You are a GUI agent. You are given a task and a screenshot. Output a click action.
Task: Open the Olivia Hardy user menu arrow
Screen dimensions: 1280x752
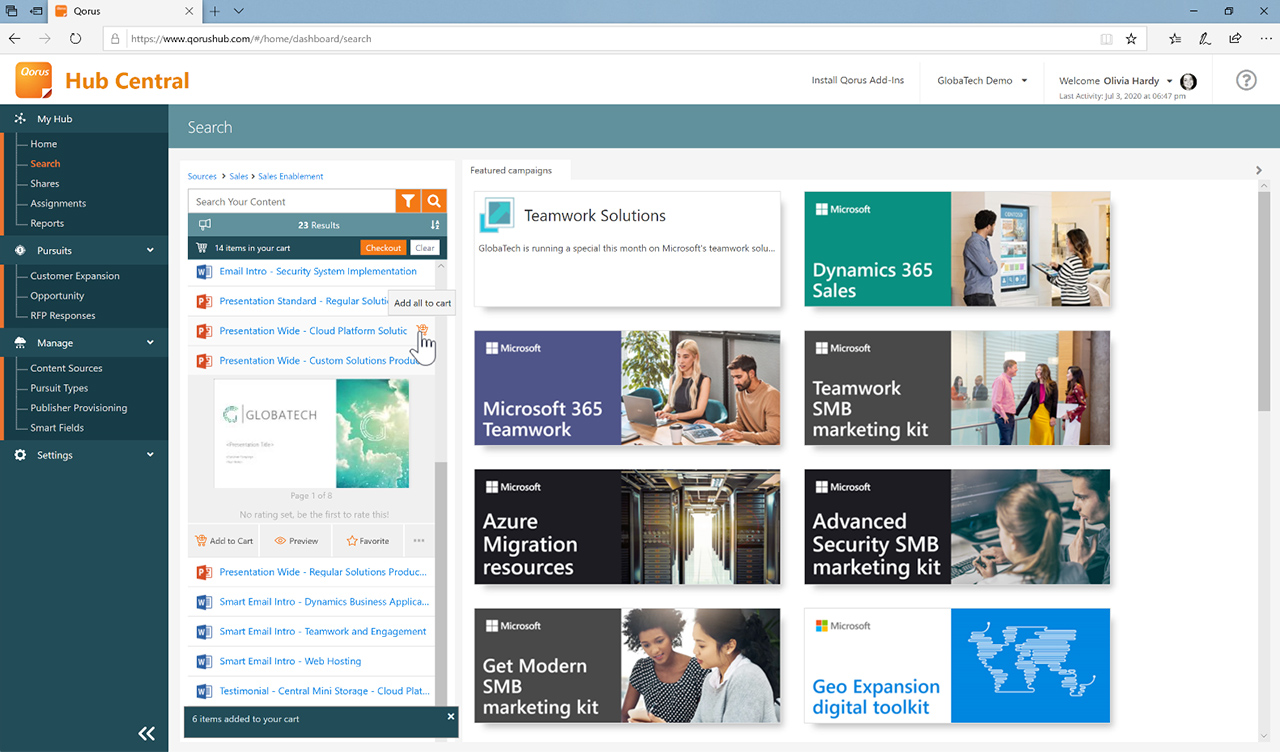pyautogui.click(x=1170, y=81)
